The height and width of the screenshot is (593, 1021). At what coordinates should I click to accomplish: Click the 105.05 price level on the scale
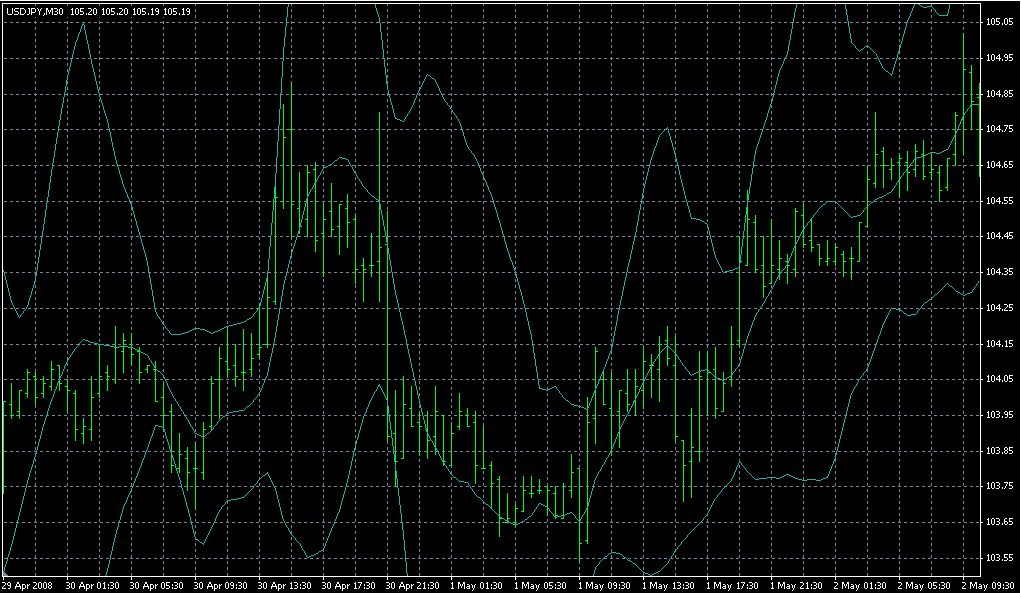pos(999,22)
